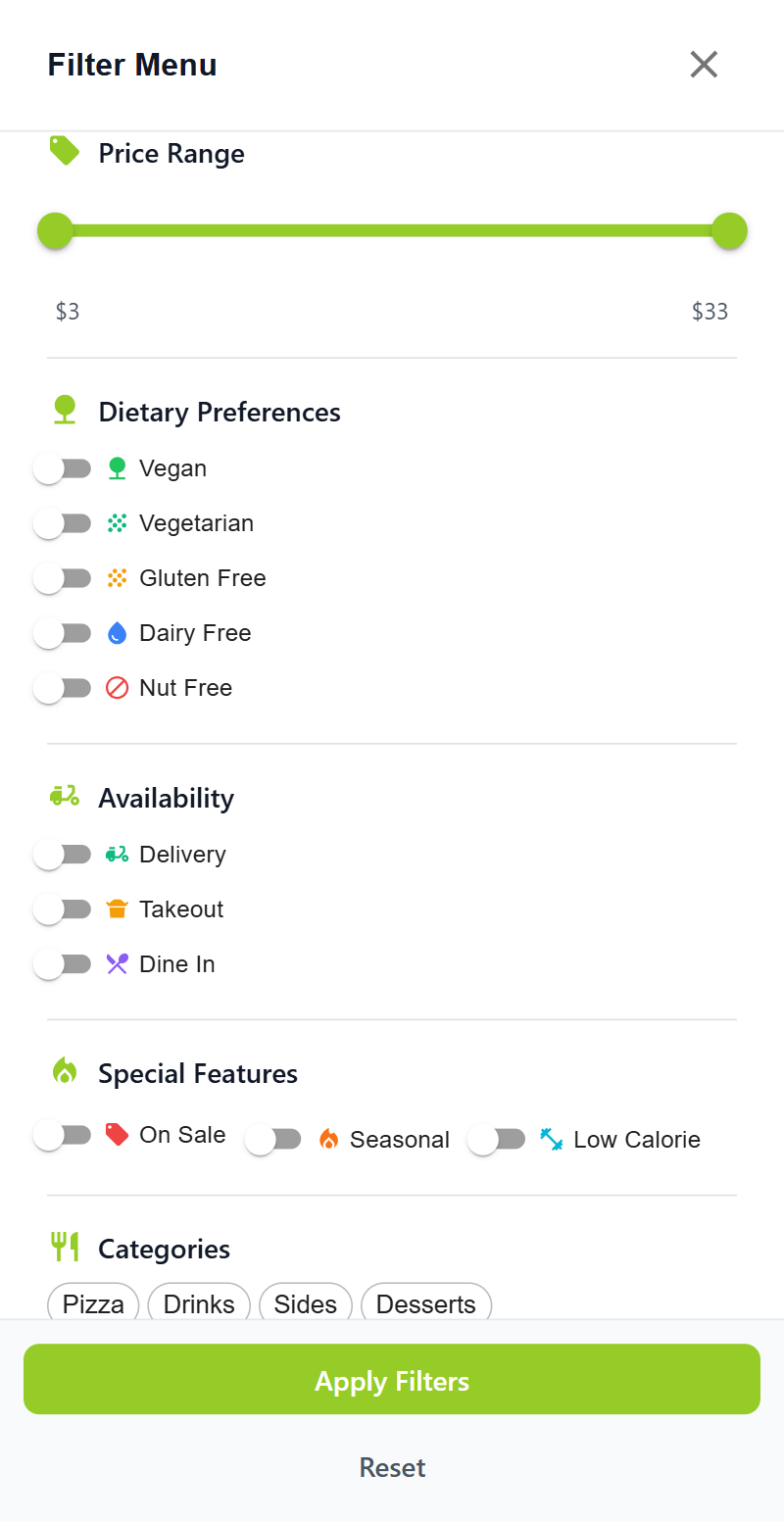This screenshot has height=1522, width=784.
Task: Select the Pizza category chip
Action: 93,1303
